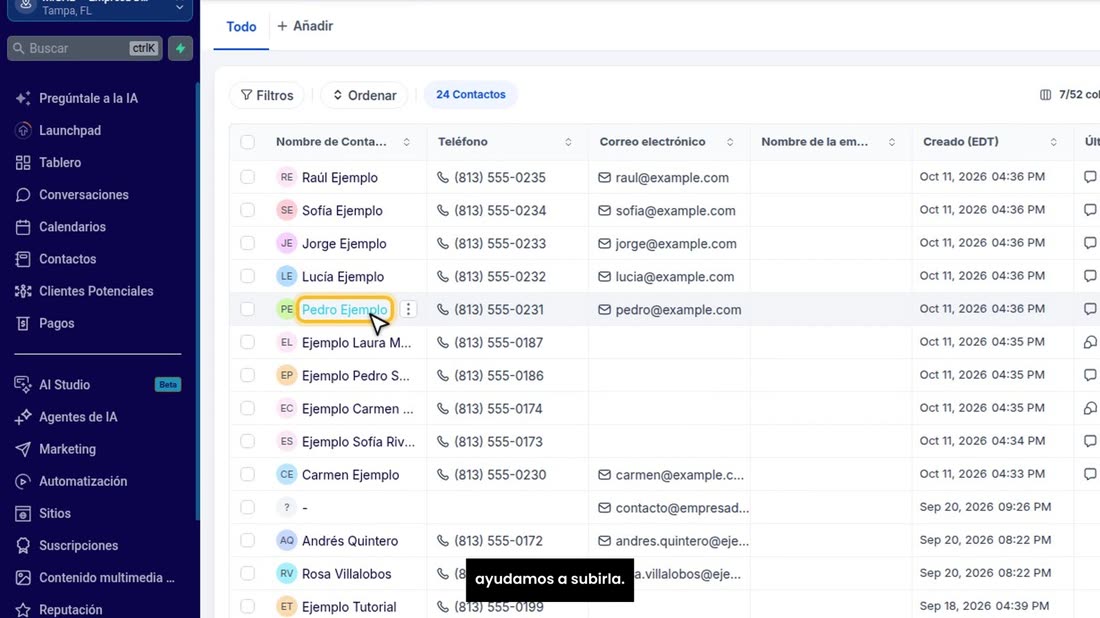The width and height of the screenshot is (1100, 618).
Task: Sort by Creado (EDT) column arrows
Action: [1053, 142]
